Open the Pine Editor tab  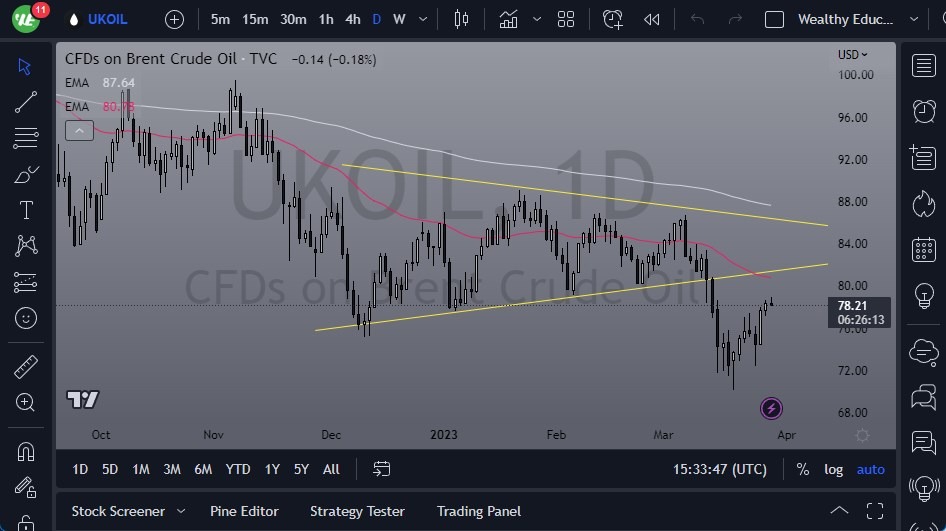coord(244,511)
